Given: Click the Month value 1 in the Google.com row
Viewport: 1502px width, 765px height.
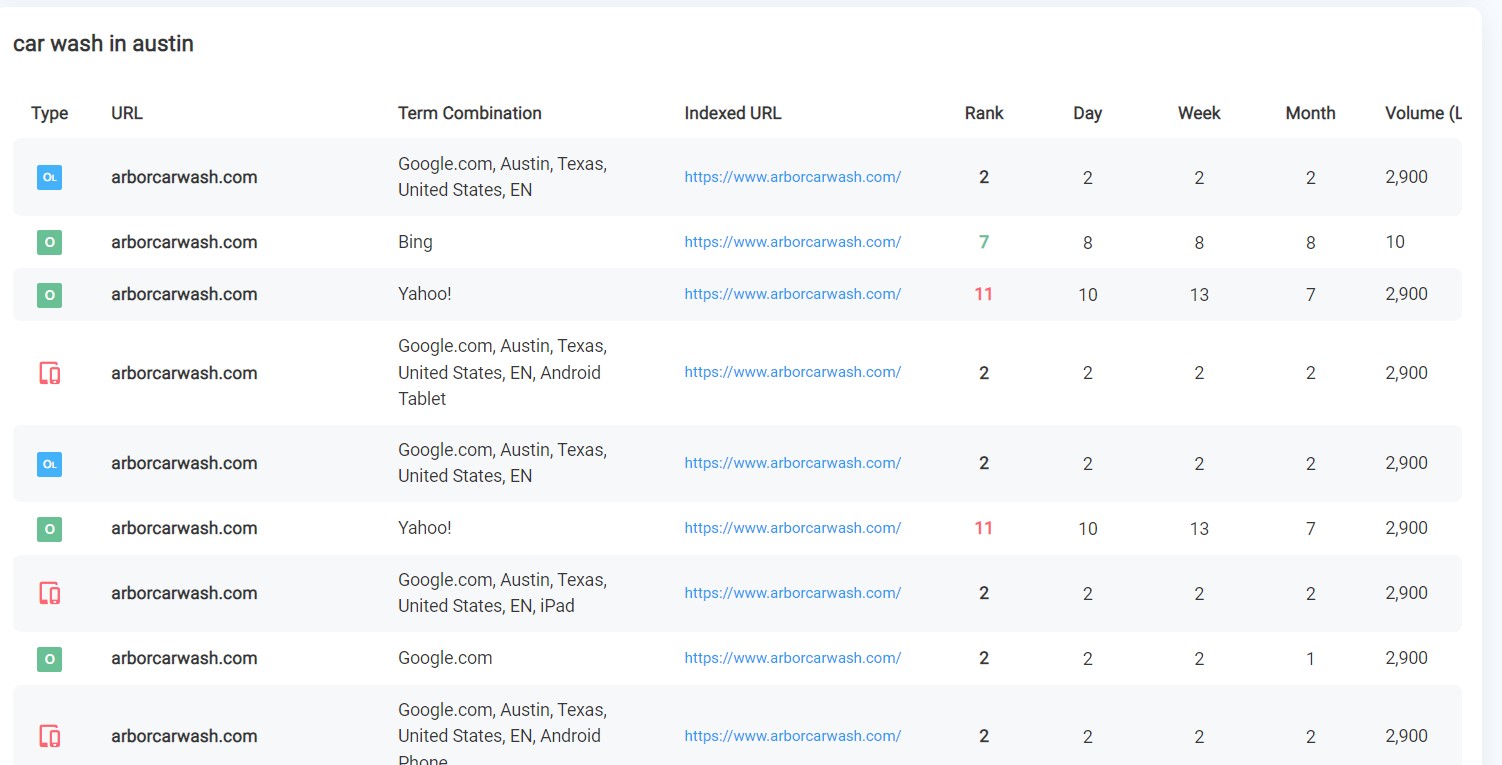Looking at the screenshot, I should (x=1311, y=659).
